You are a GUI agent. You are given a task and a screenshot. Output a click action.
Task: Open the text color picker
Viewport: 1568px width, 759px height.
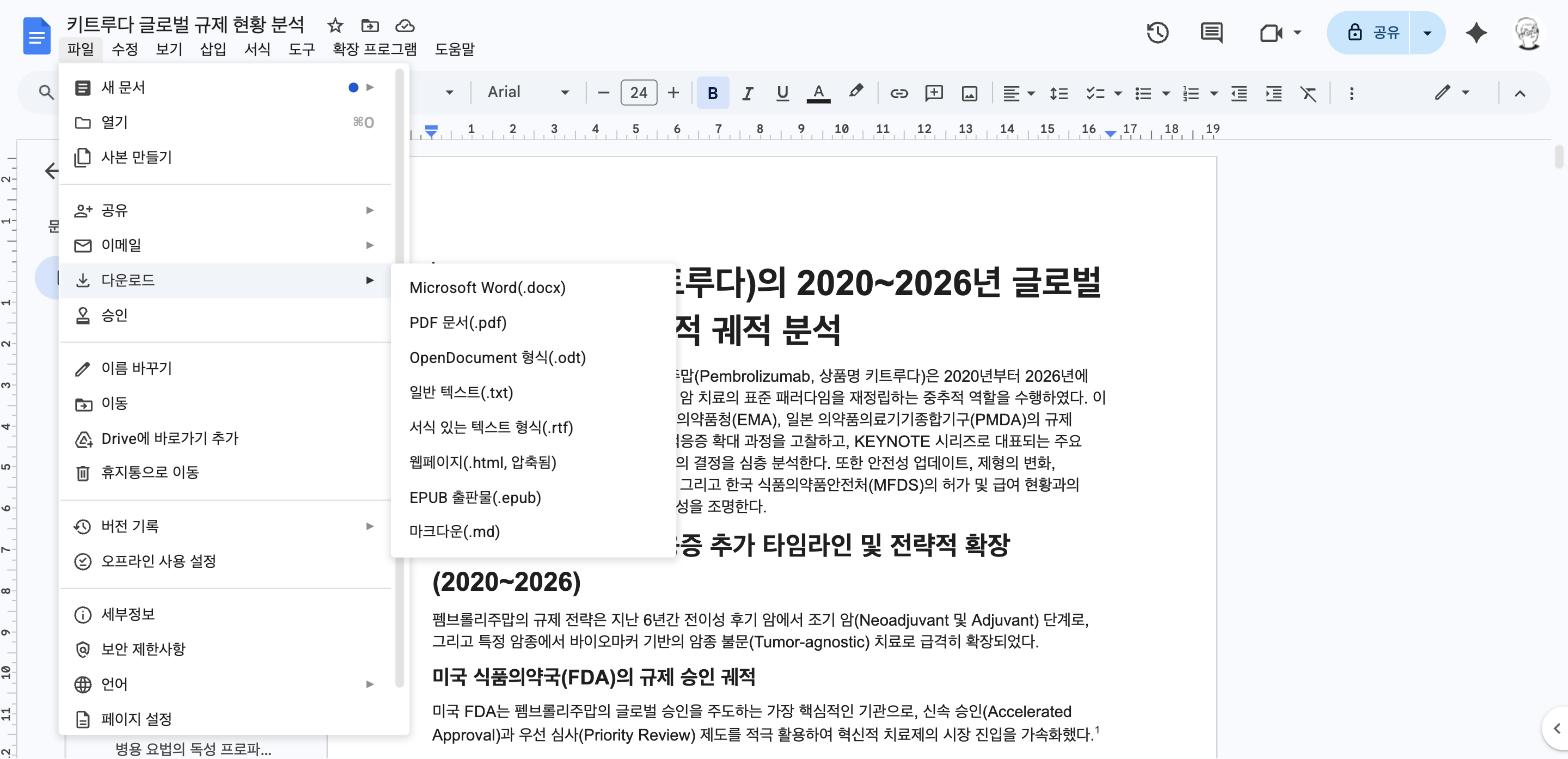click(818, 93)
